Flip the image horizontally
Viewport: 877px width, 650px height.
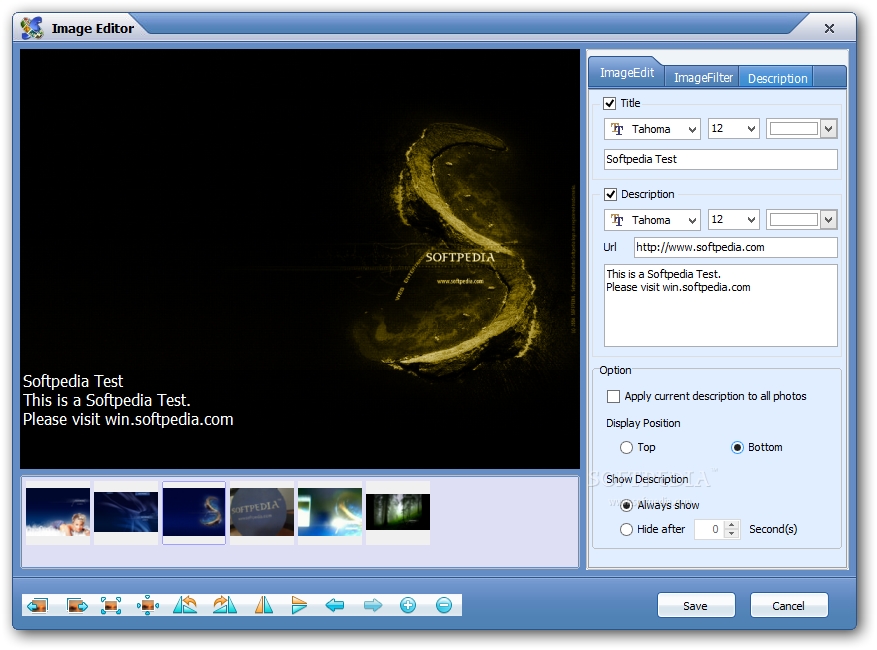263,605
